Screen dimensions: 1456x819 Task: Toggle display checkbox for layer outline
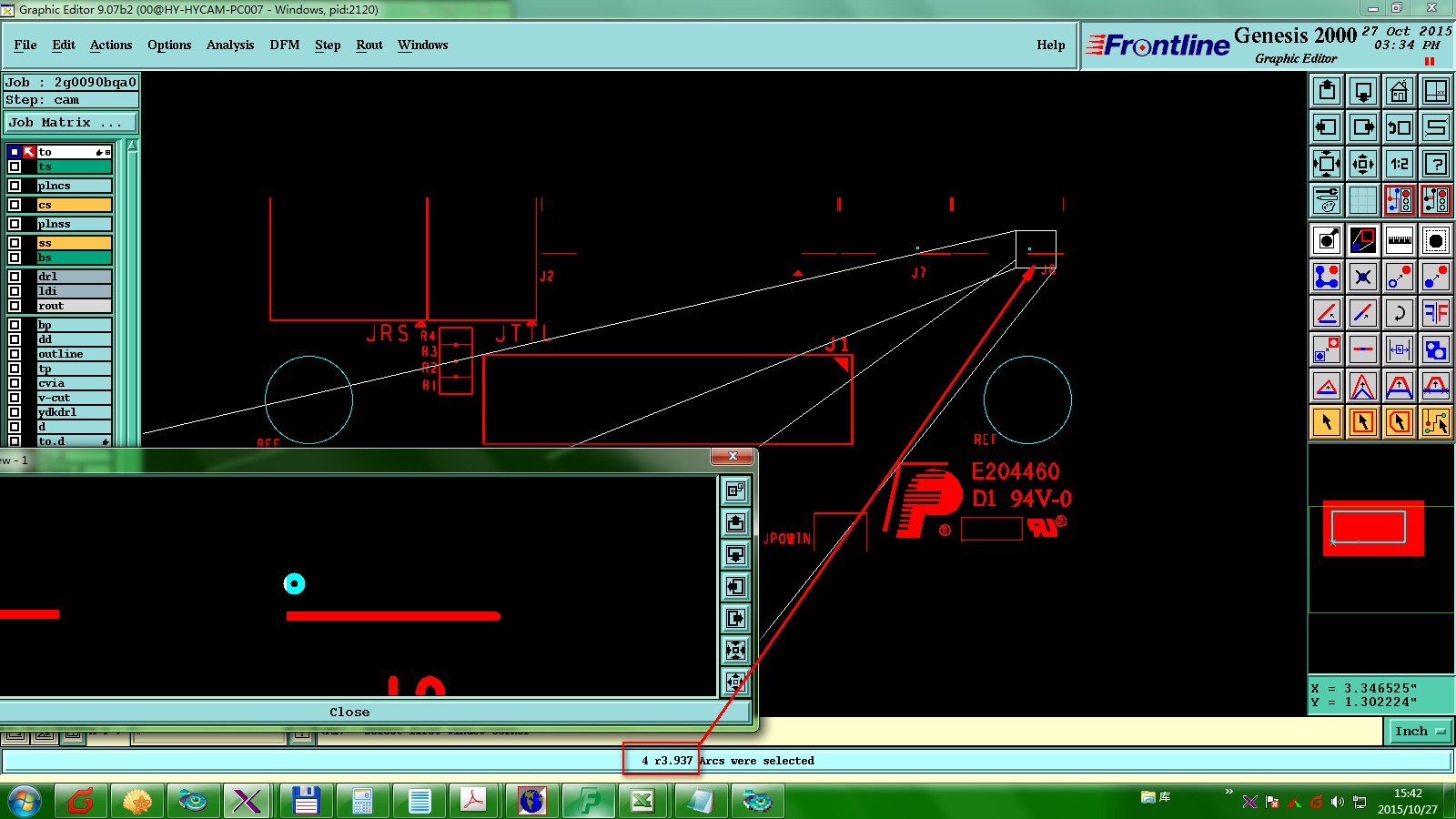15,354
